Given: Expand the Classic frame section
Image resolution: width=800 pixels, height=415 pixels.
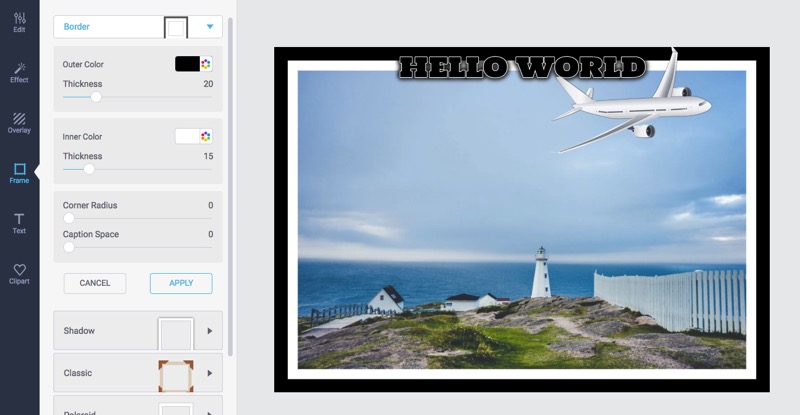Looking at the screenshot, I should pos(210,373).
